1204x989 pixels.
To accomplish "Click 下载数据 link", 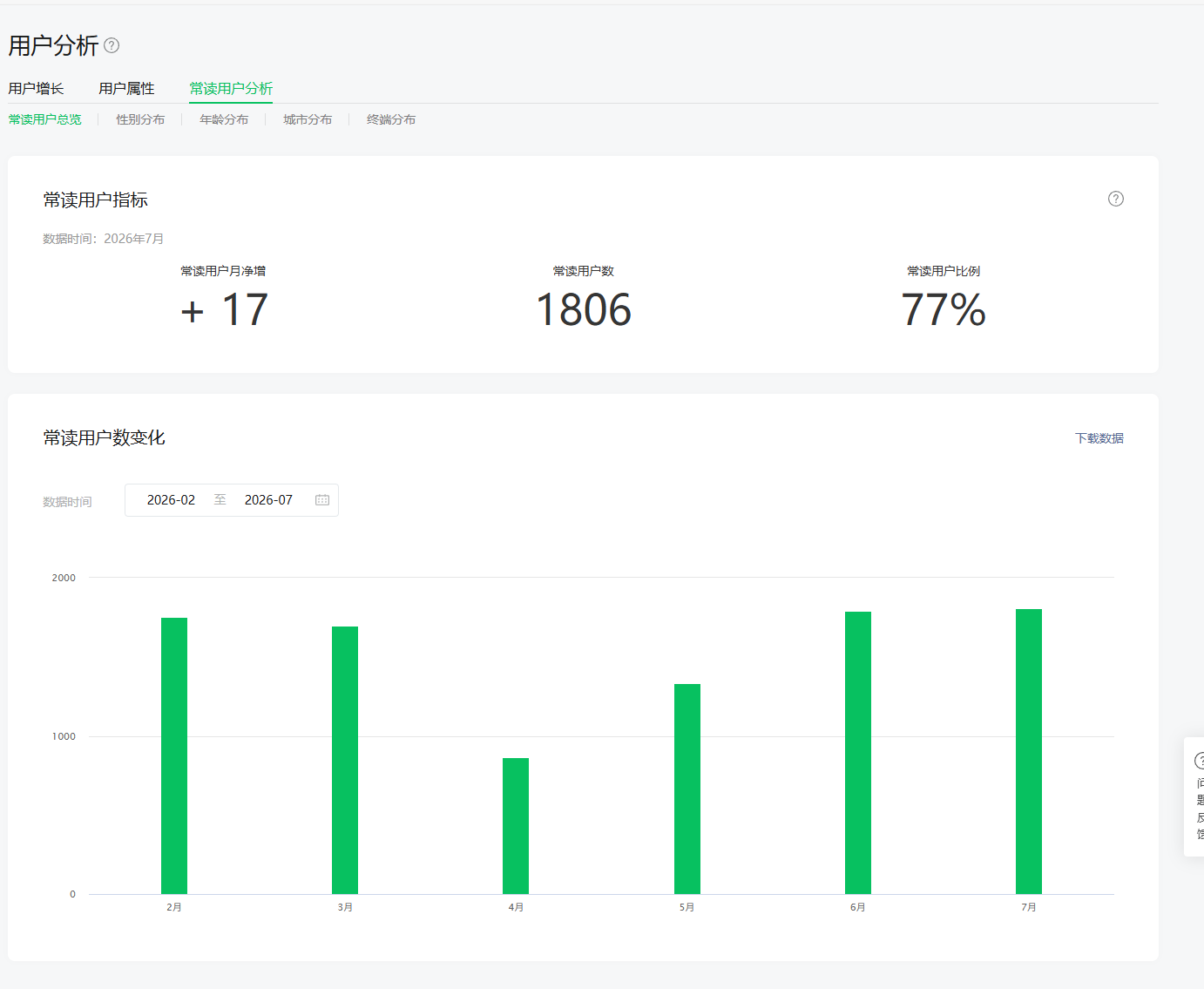I will [x=1099, y=438].
